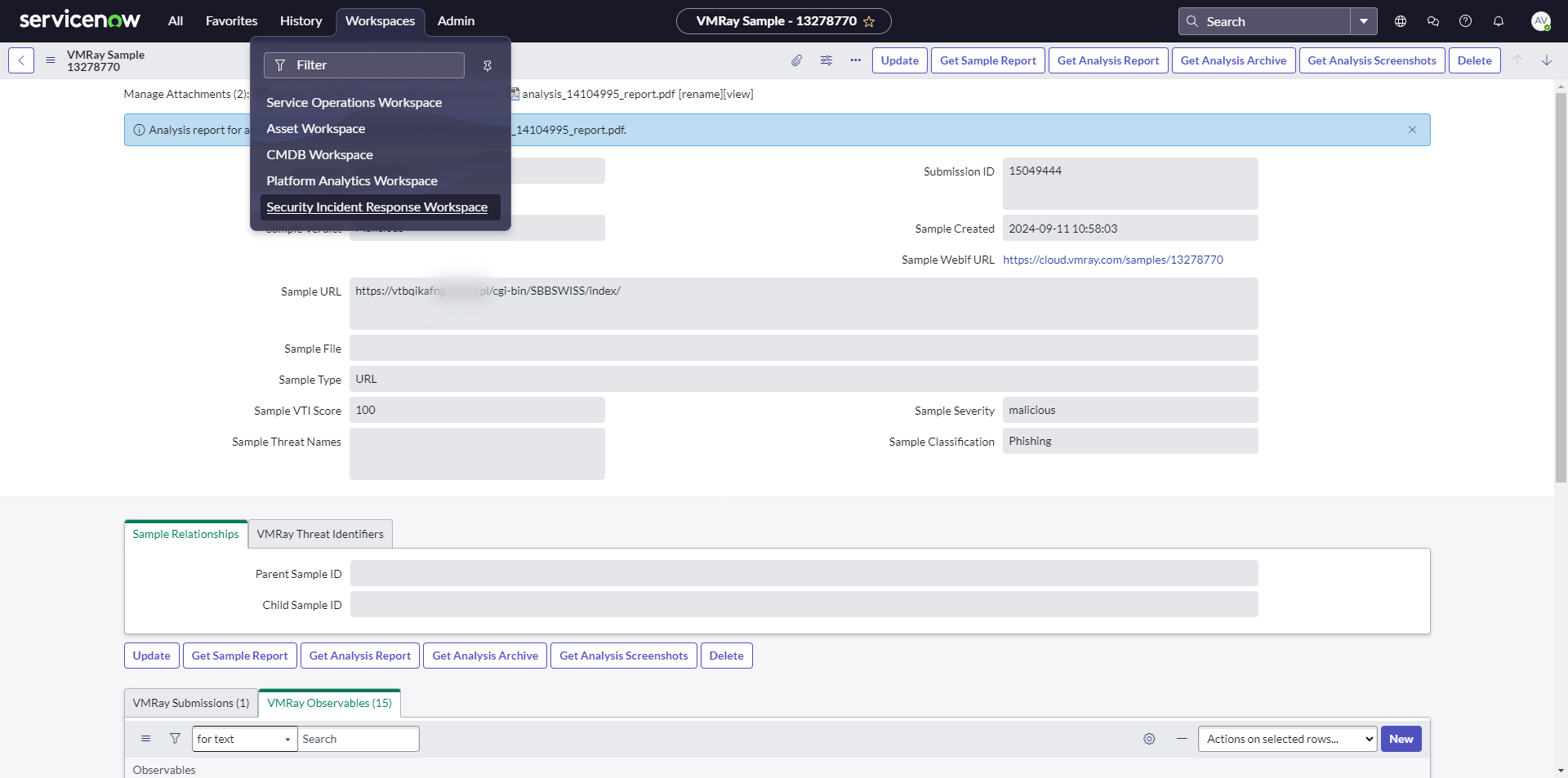The width and height of the screenshot is (1568, 778).
Task: Click the [view] attachment link
Action: (738, 94)
